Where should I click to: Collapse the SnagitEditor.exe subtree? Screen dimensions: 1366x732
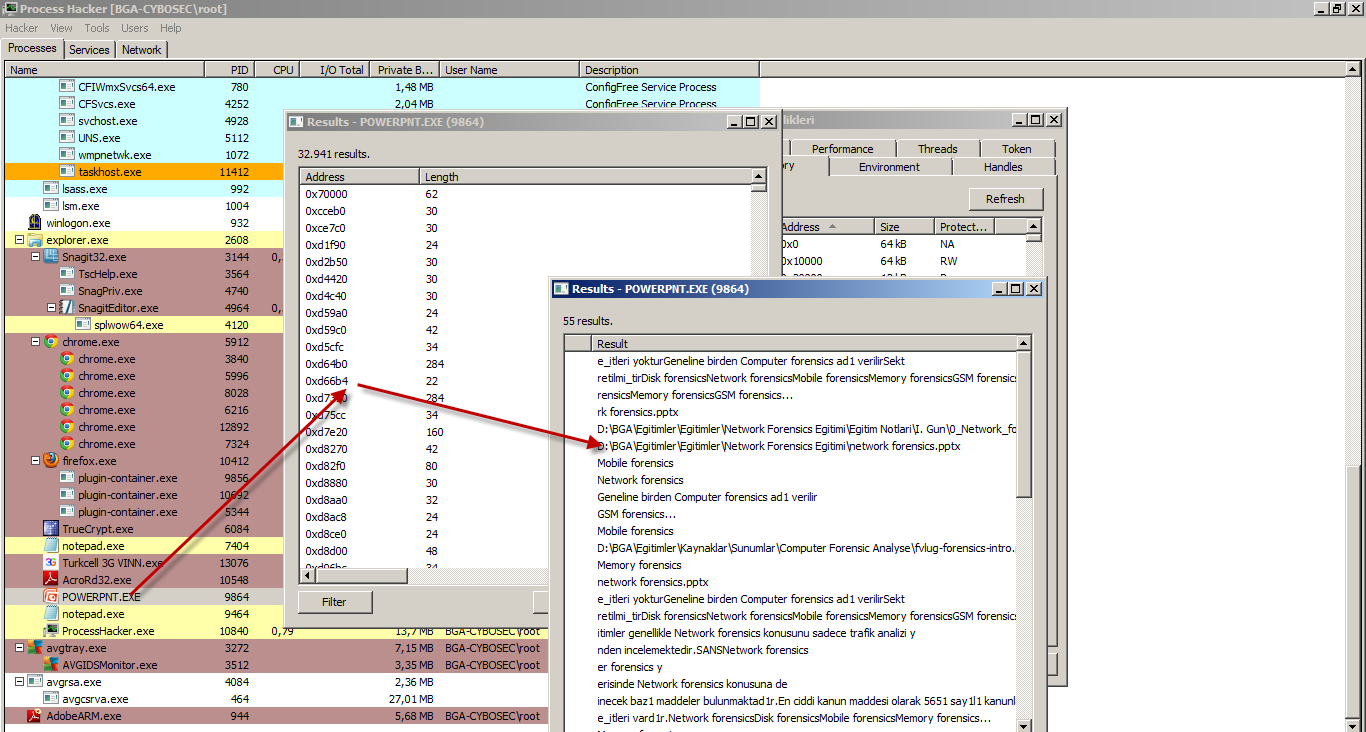51,308
